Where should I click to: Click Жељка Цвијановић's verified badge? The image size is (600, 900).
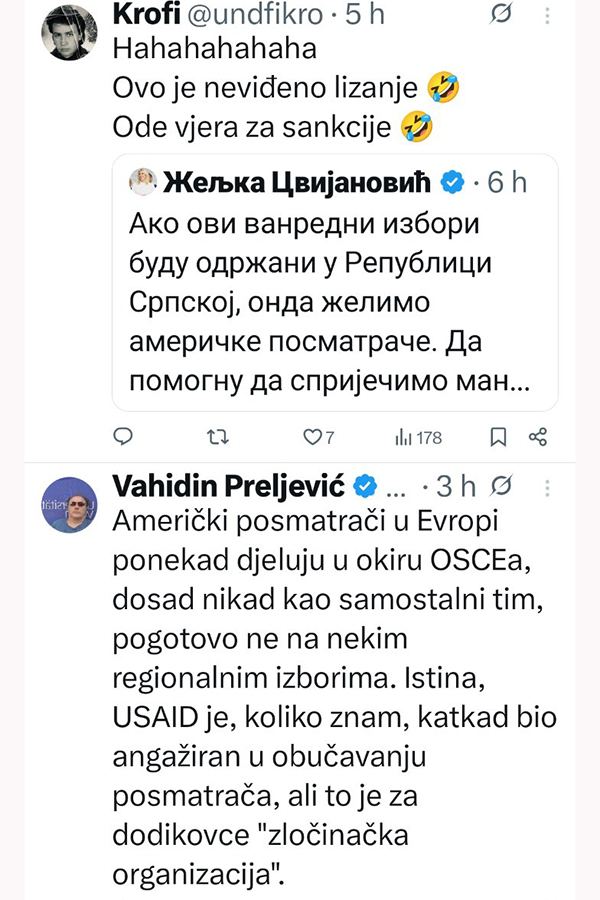[x=453, y=182]
